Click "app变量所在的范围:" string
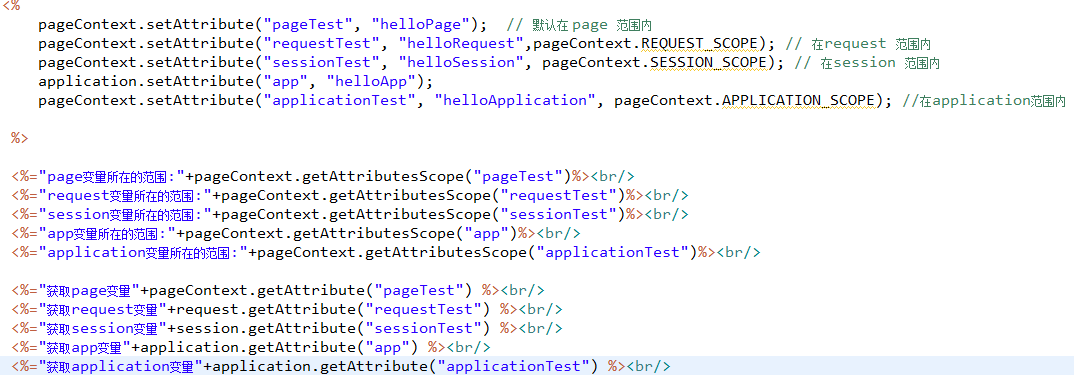This screenshot has height=377, width=1074. [108, 233]
